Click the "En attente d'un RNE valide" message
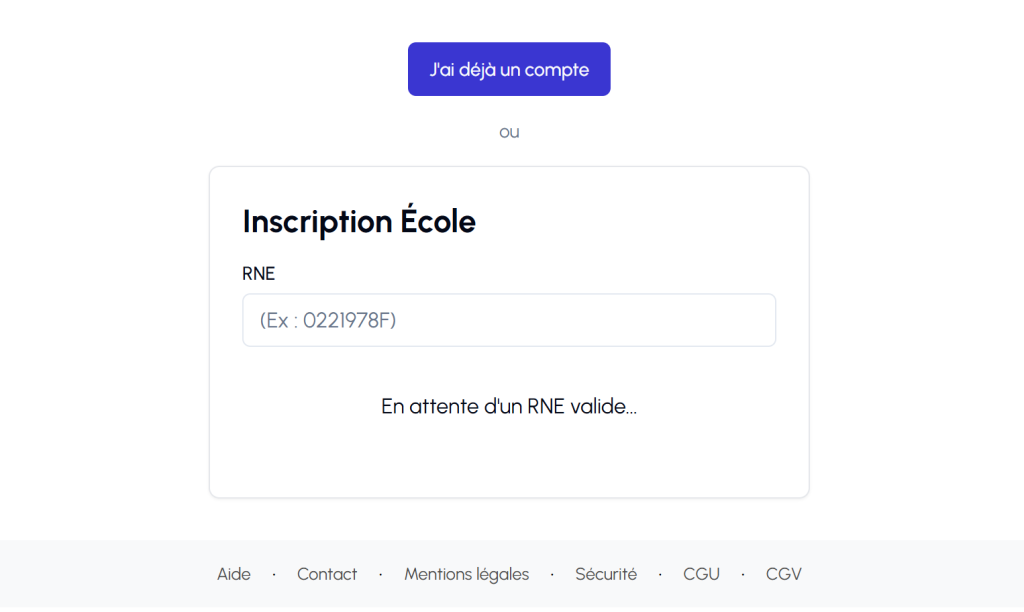This screenshot has height=612, width=1024. 509,407
